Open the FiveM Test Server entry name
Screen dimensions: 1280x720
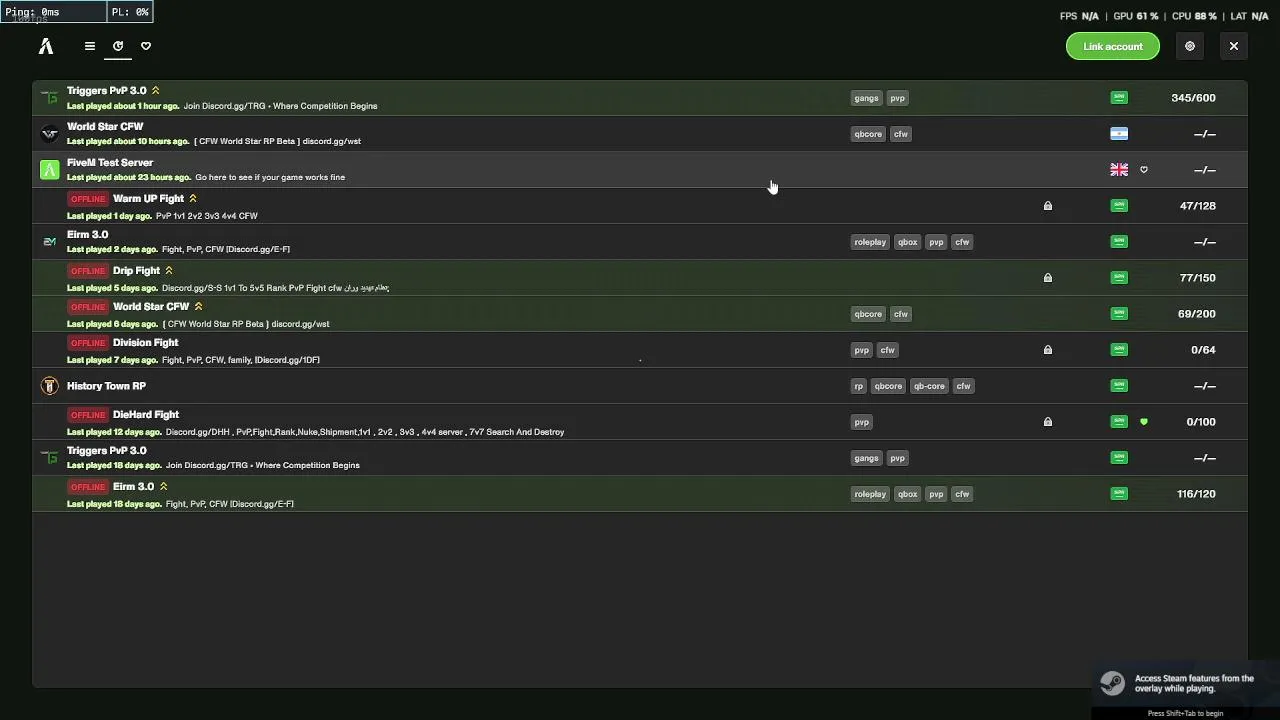110,163
